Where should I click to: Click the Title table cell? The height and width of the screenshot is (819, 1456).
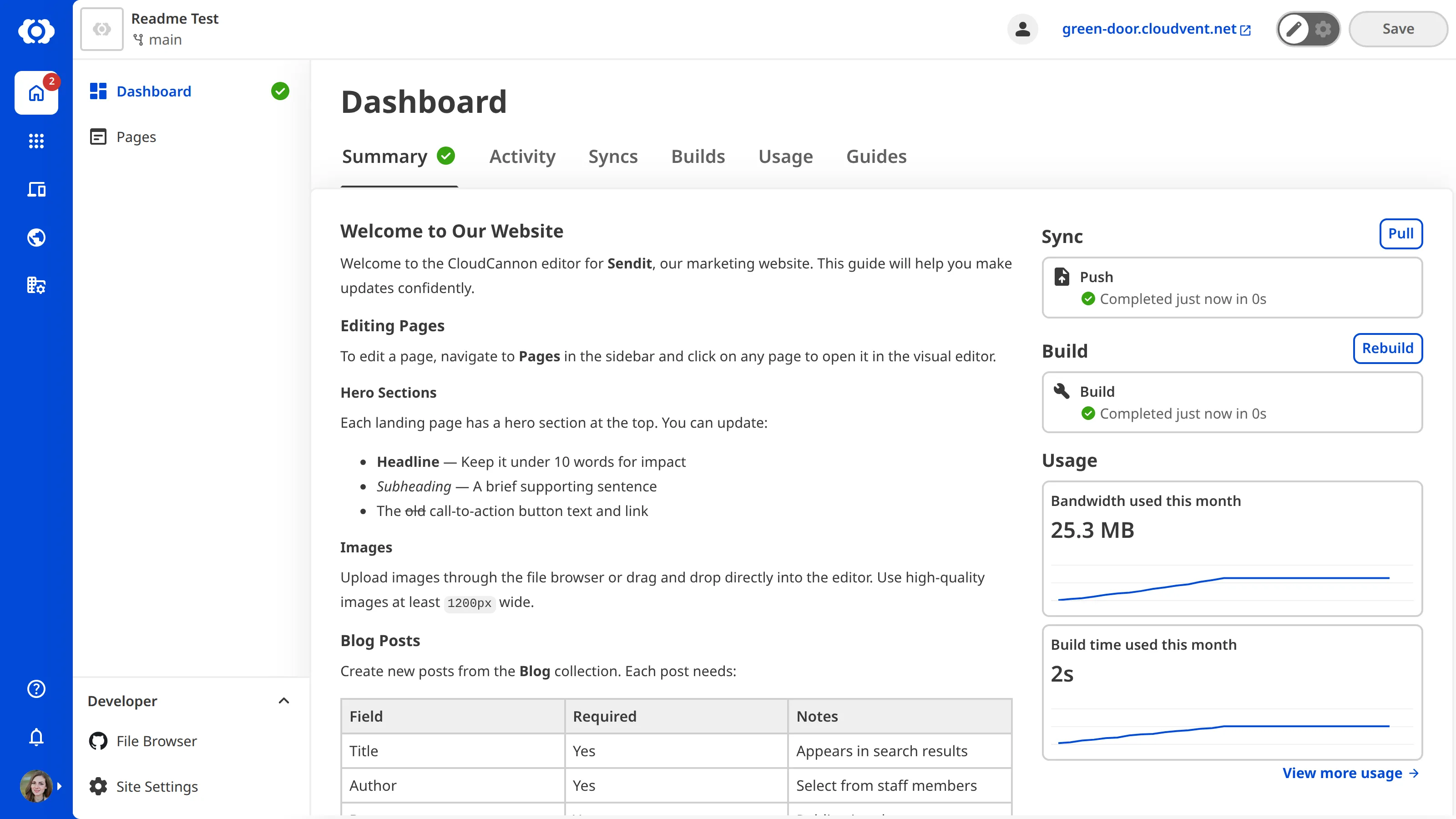tap(453, 751)
